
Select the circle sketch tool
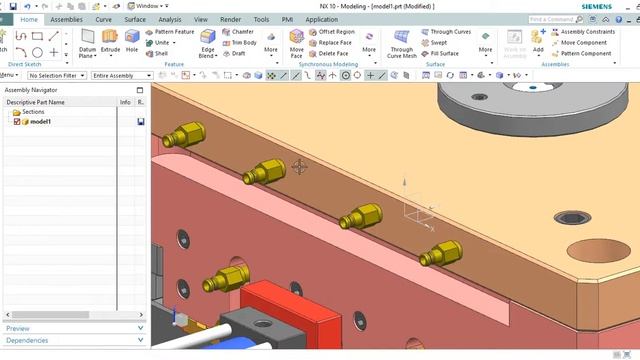pos(37,53)
